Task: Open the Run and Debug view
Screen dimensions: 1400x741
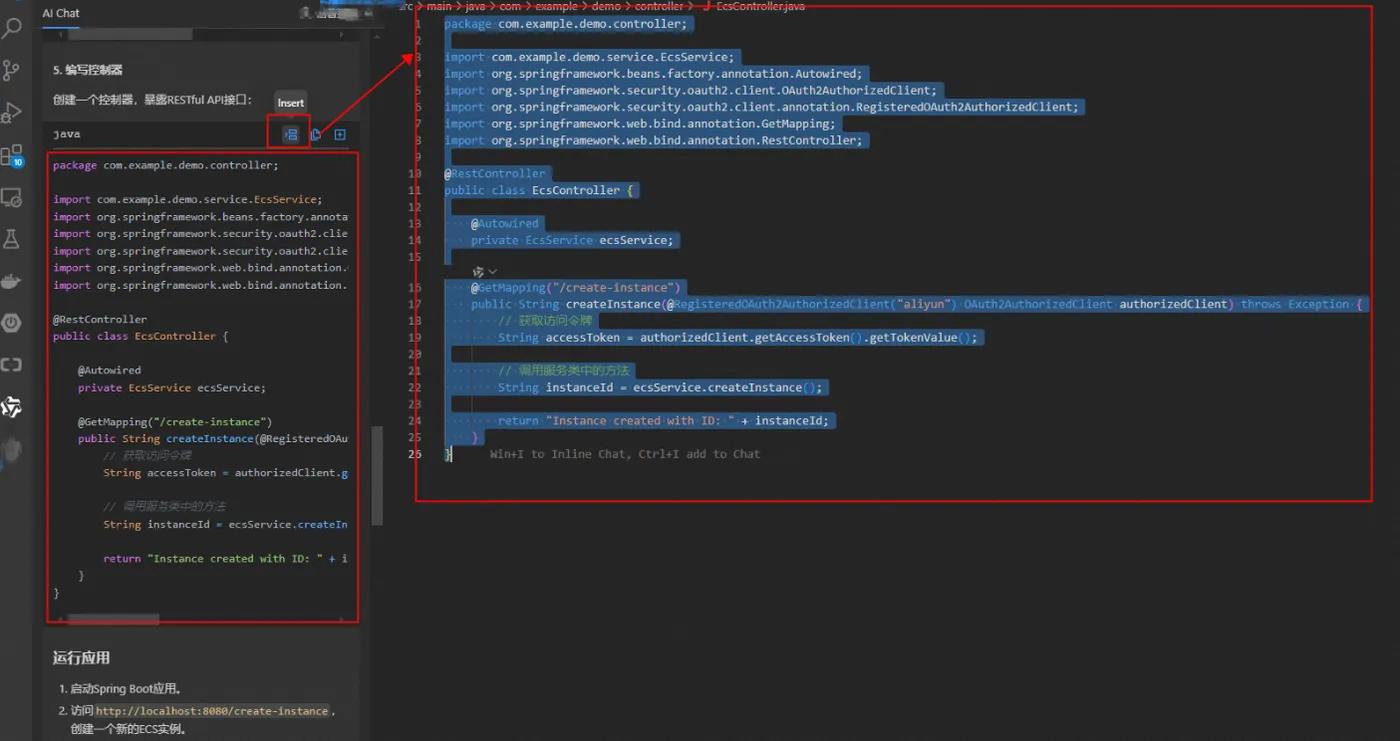Action: 12,112
